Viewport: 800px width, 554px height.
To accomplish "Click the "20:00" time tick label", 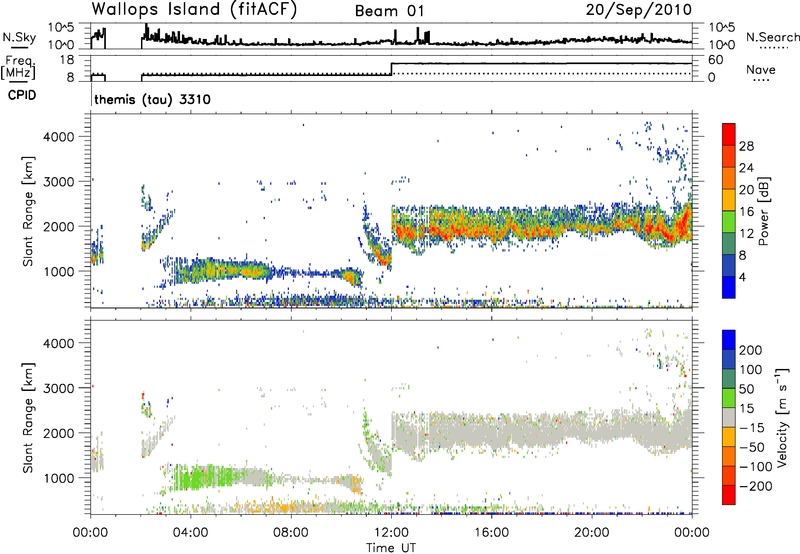I will (x=591, y=533).
